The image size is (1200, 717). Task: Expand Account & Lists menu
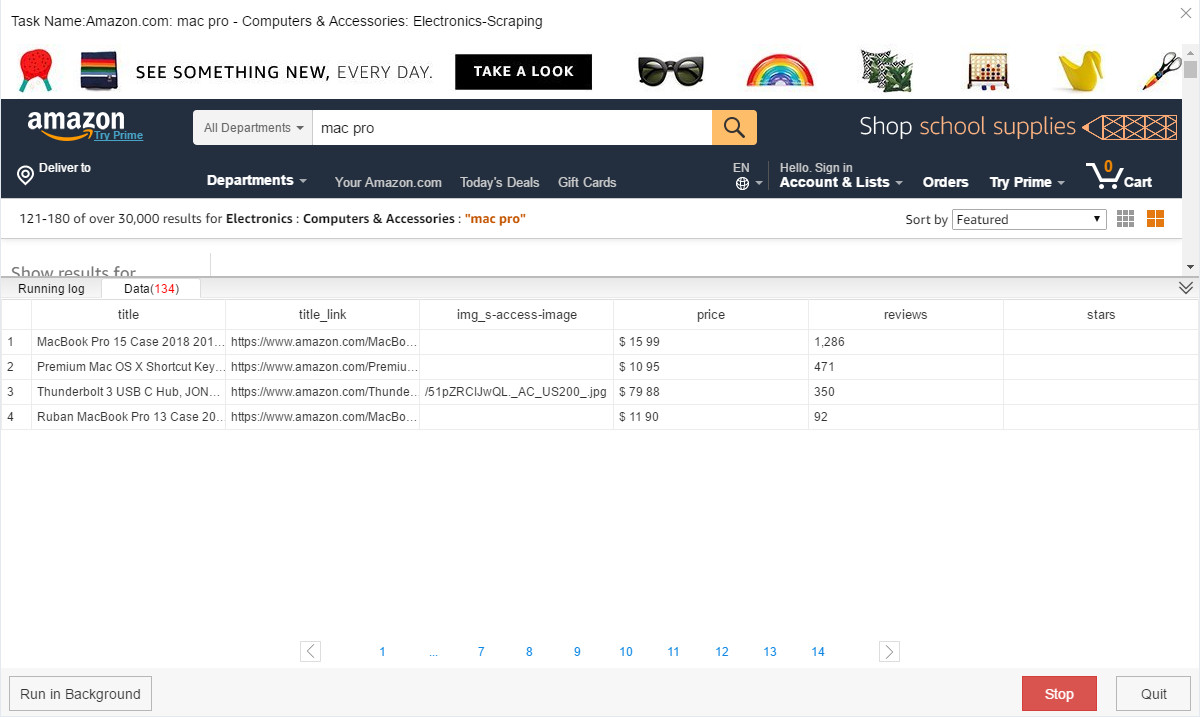841,182
